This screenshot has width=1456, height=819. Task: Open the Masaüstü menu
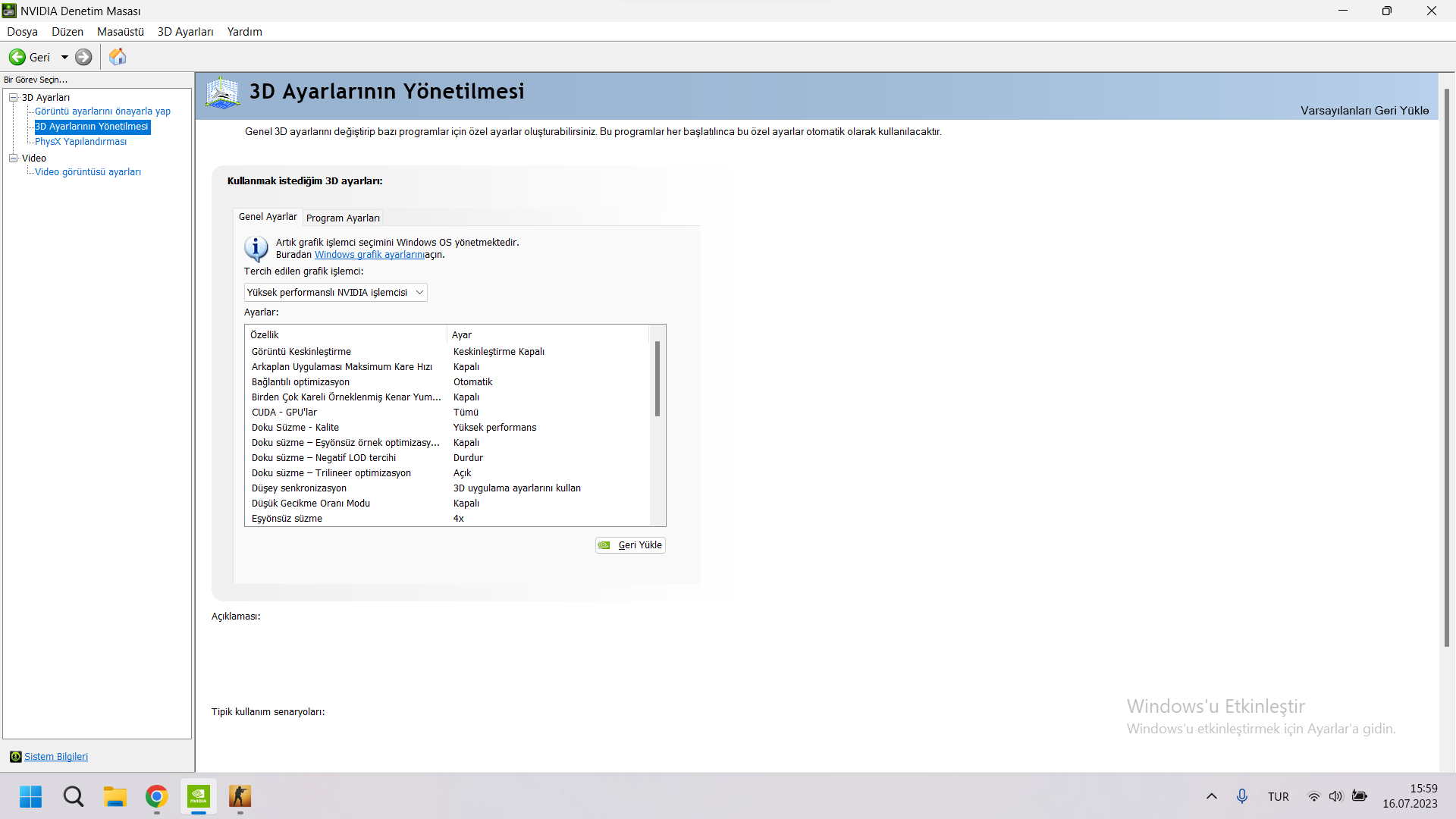click(x=120, y=32)
